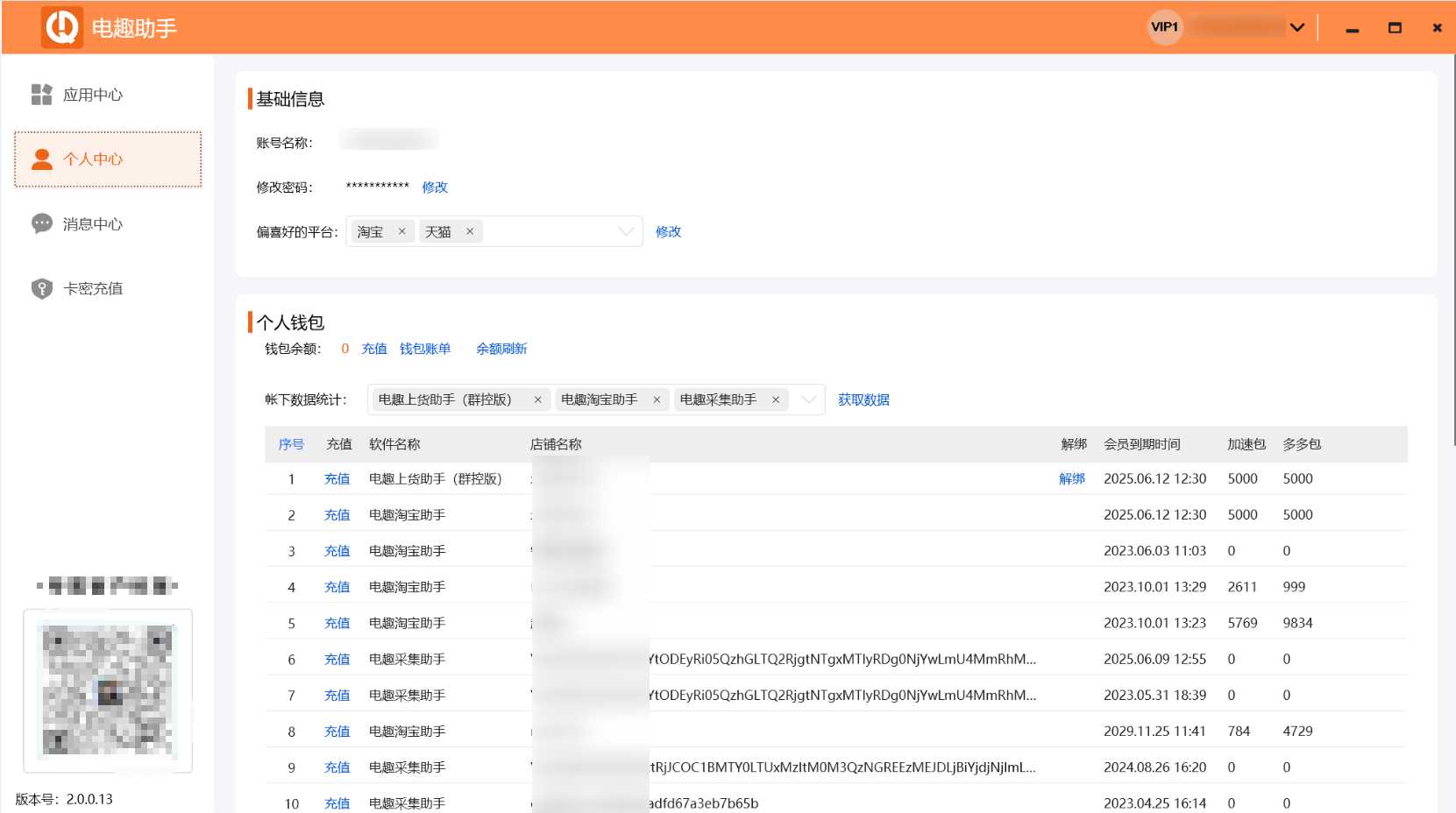
Task: Remove 电趣淘宝助手 tag from statistics filter
Action: click(657, 399)
